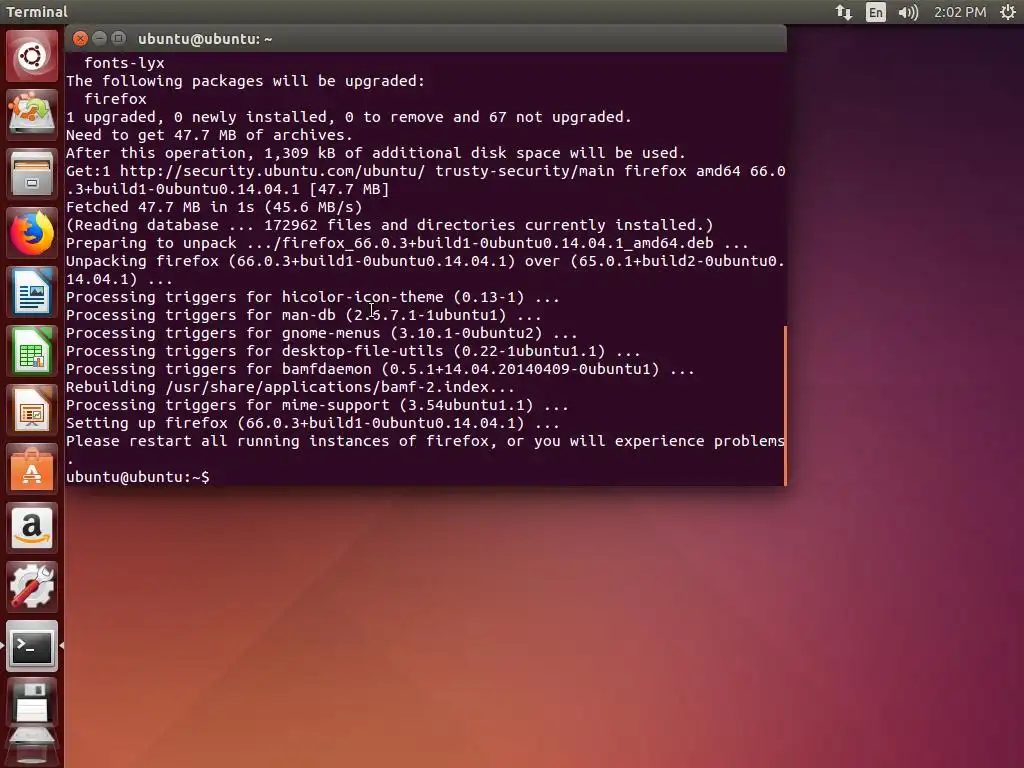Click the security.ubuntu.com URL in terminal output
The image size is (1024, 768).
click(272, 171)
